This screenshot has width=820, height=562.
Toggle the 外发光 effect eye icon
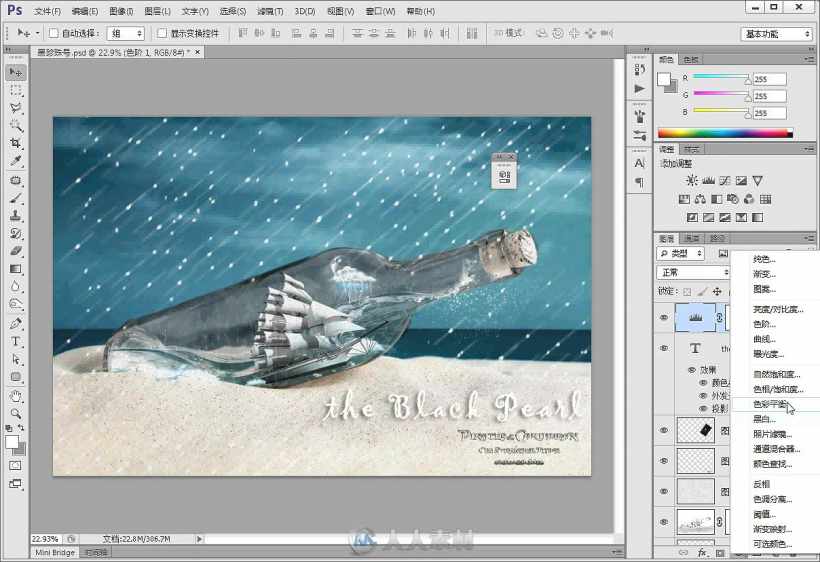point(703,396)
